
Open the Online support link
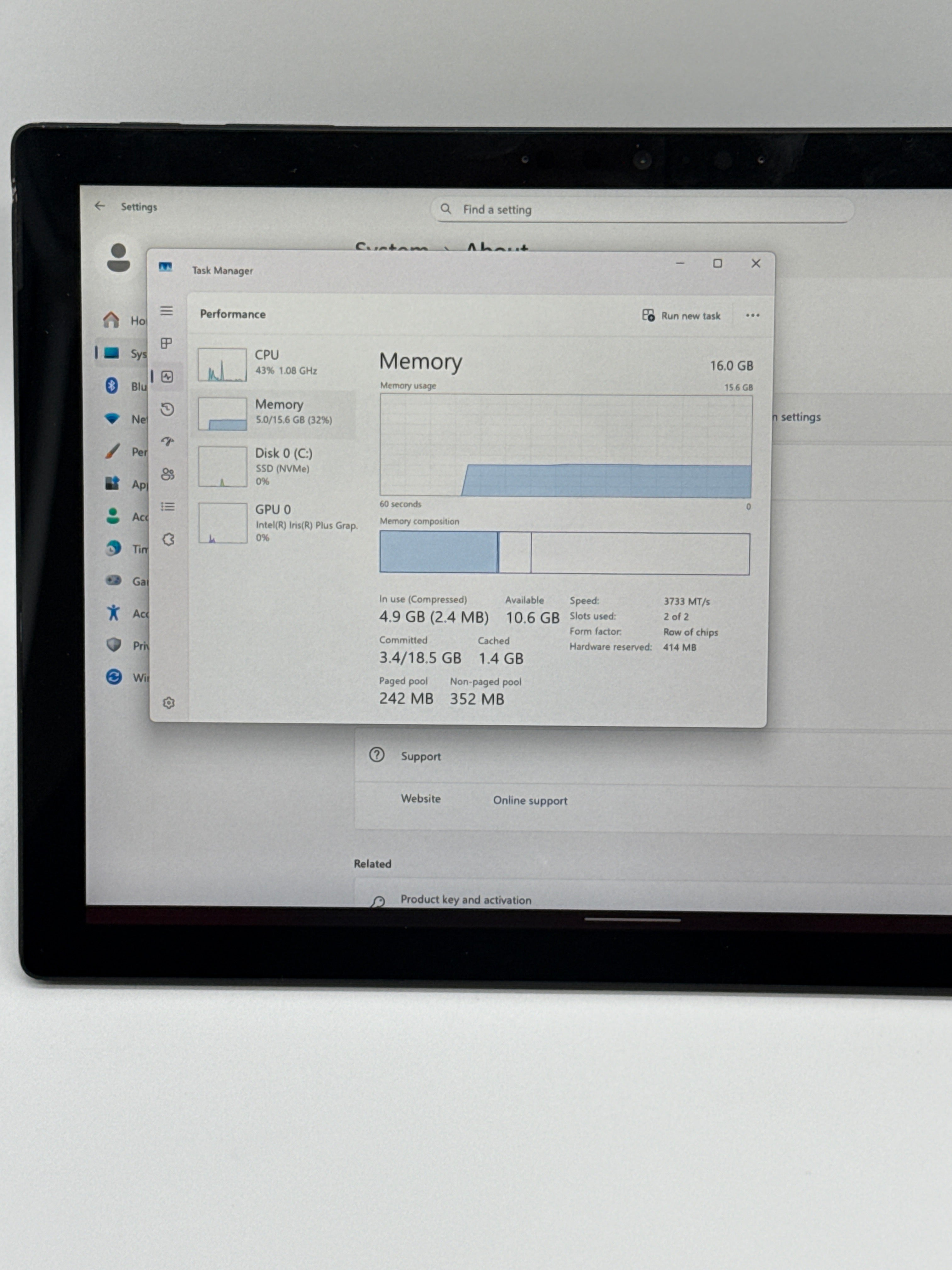click(530, 800)
